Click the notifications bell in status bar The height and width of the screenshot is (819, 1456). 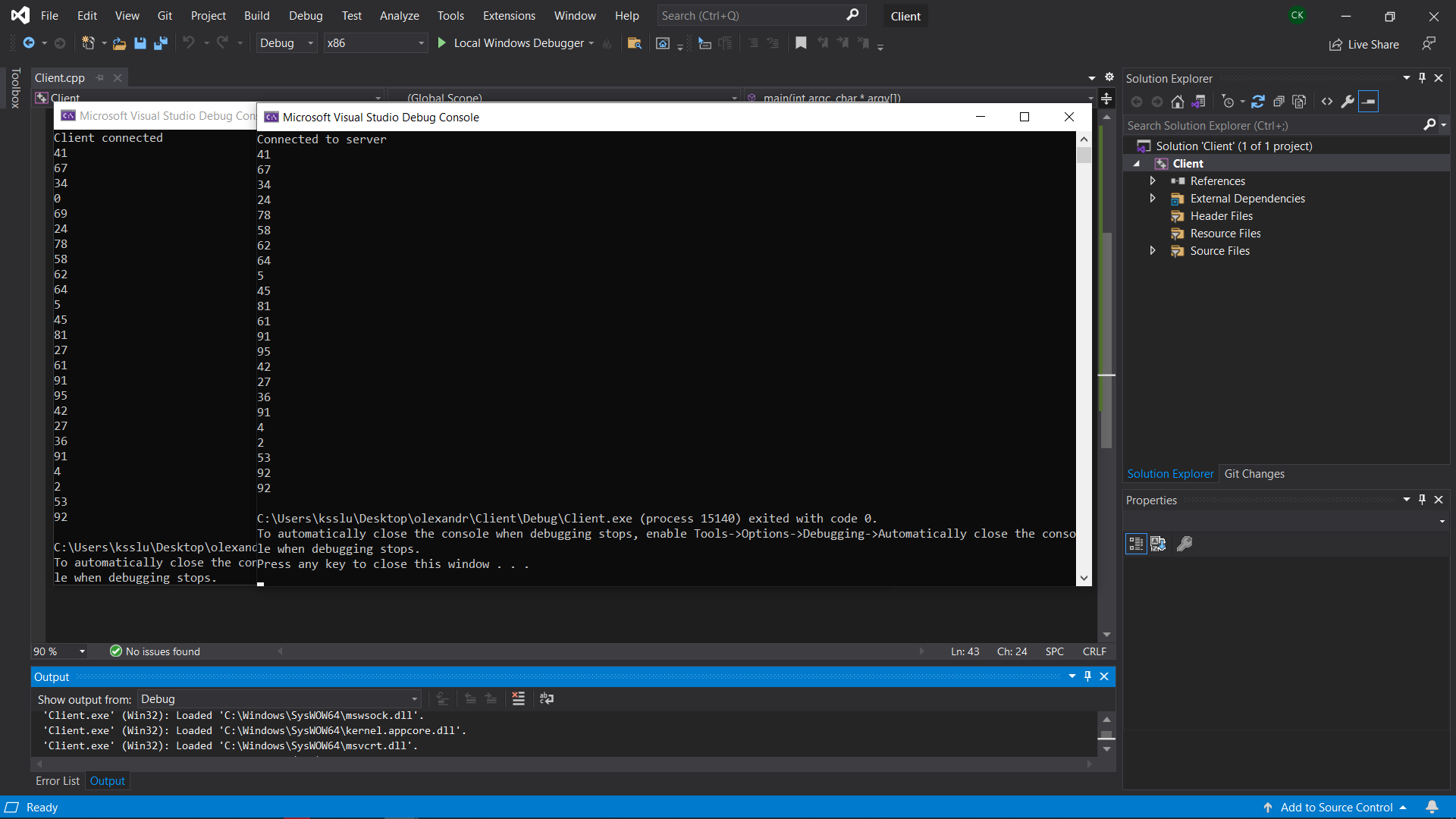click(1432, 807)
